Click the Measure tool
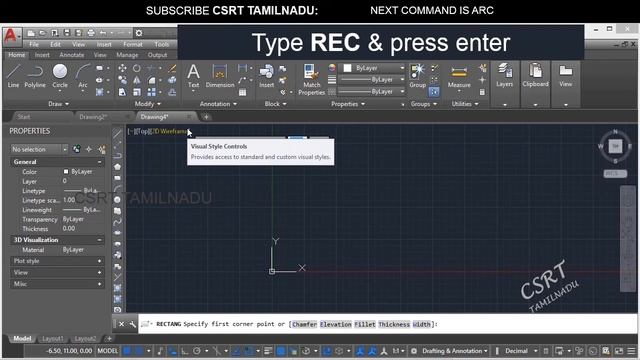 (459, 76)
